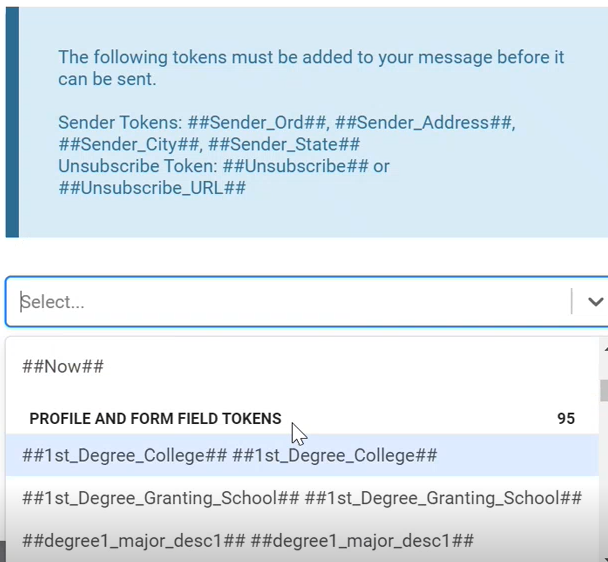608x562 pixels.
Task: Choose the ##Now## token option
Action: point(64,366)
